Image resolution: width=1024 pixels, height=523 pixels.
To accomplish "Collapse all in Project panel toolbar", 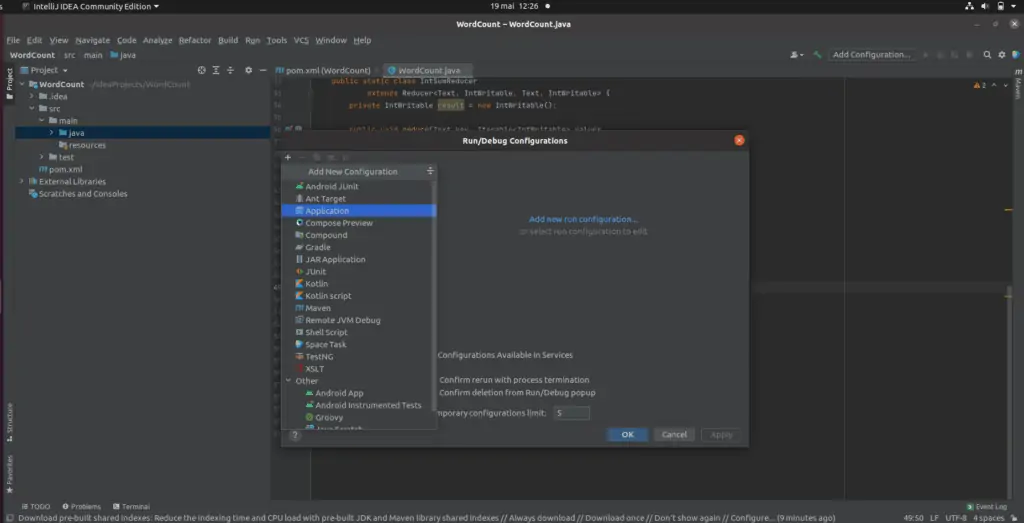I will pos(230,70).
